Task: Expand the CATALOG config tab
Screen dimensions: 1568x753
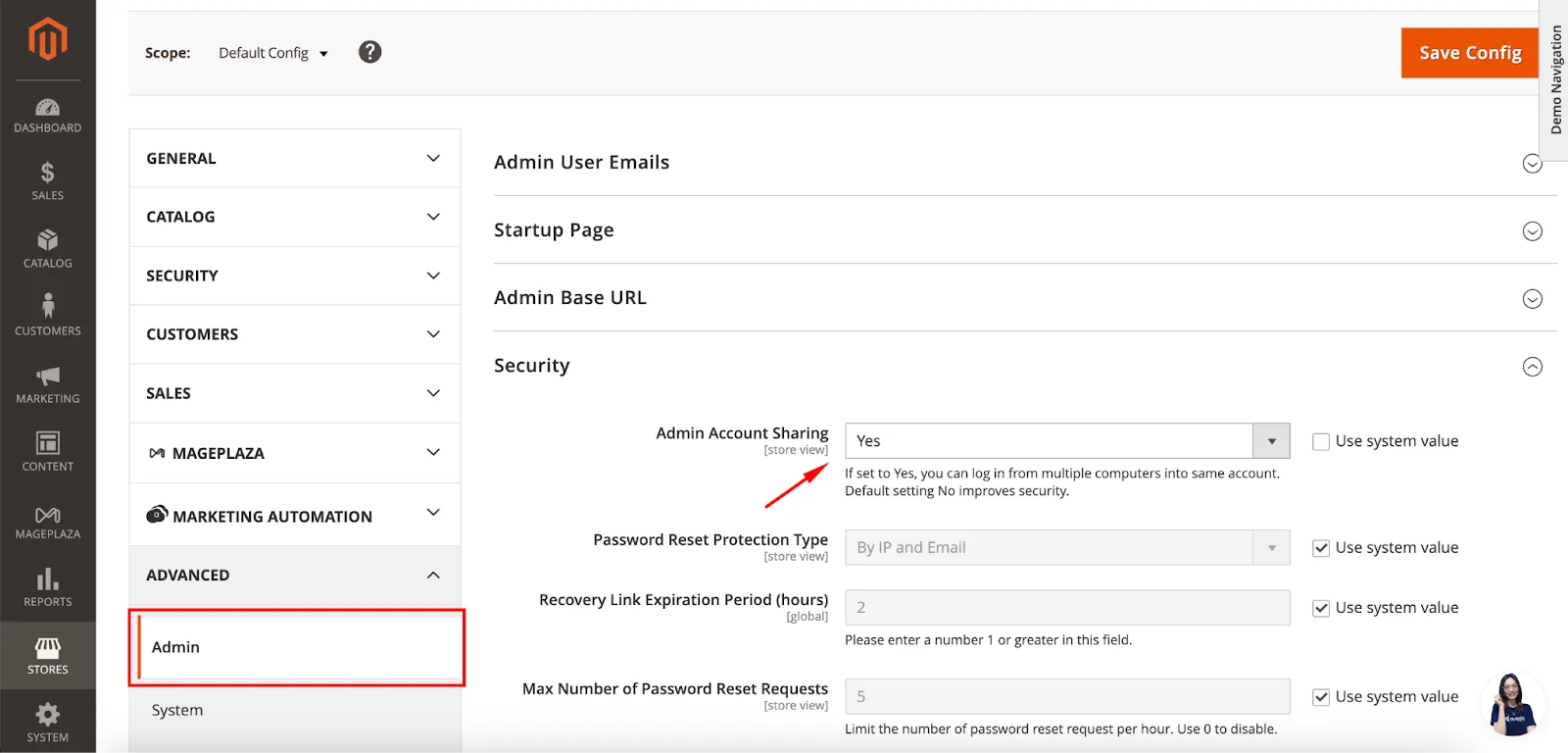Action: [x=295, y=217]
